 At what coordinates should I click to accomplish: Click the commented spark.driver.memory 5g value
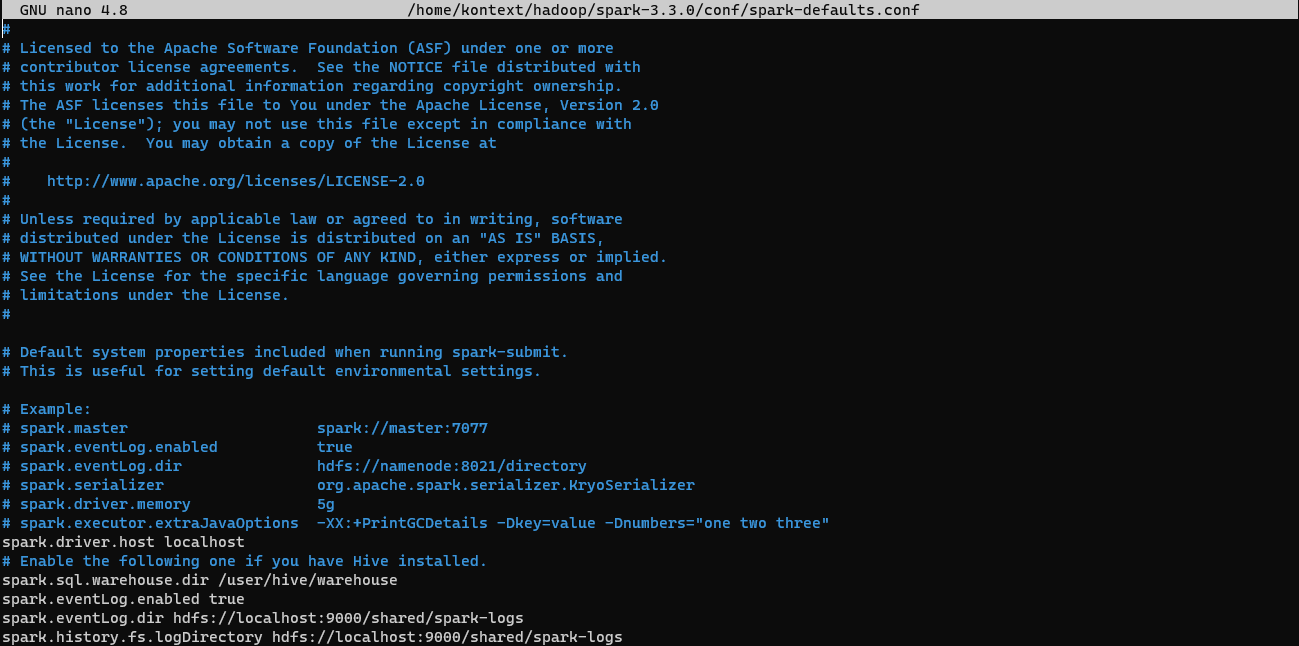click(x=326, y=504)
